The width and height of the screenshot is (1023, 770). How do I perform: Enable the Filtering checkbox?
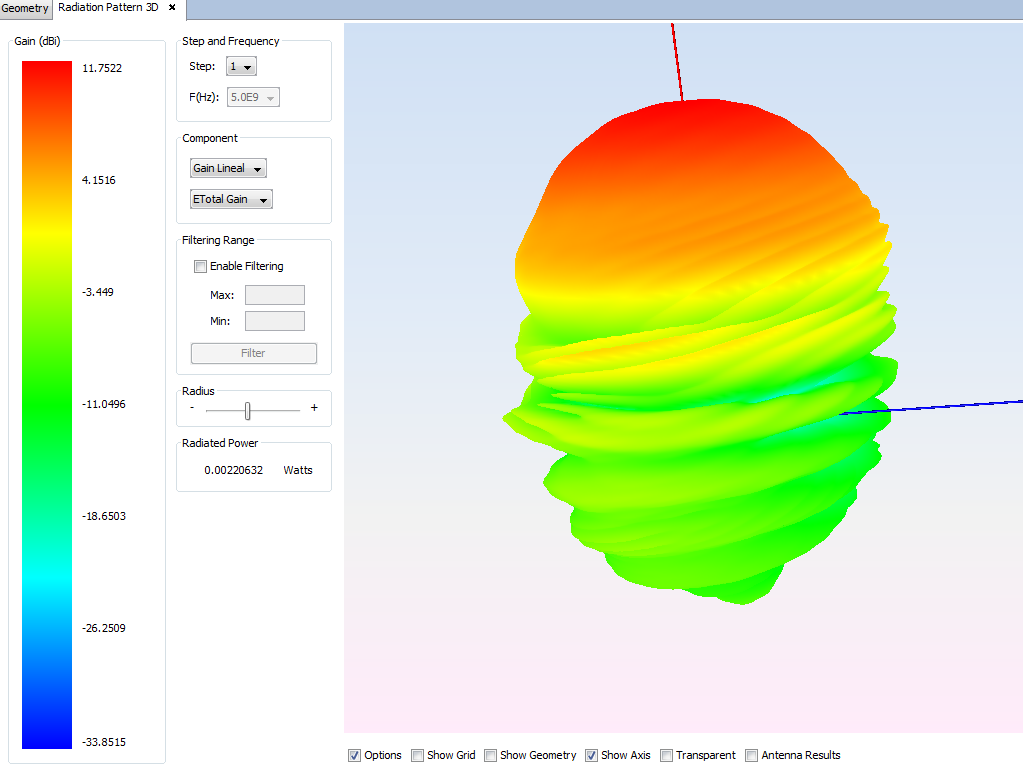201,267
